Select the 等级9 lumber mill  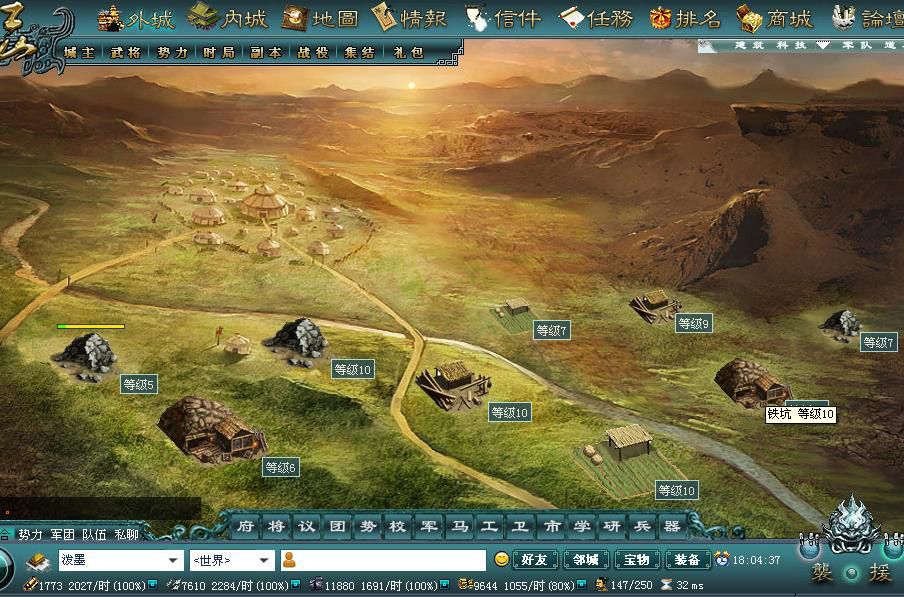point(654,307)
